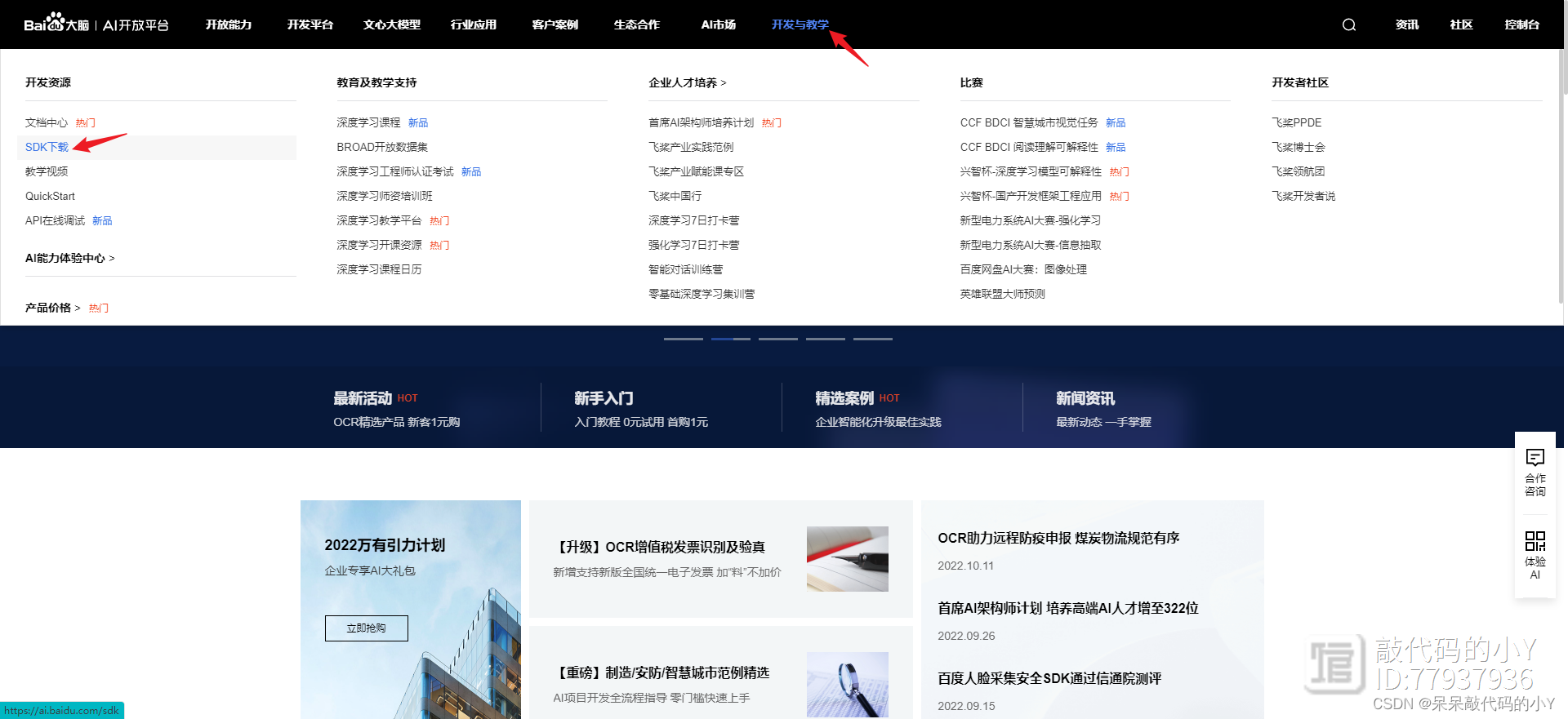Open 飞桨领航团 link
Screen dimensions: 1568x719
point(1298,171)
